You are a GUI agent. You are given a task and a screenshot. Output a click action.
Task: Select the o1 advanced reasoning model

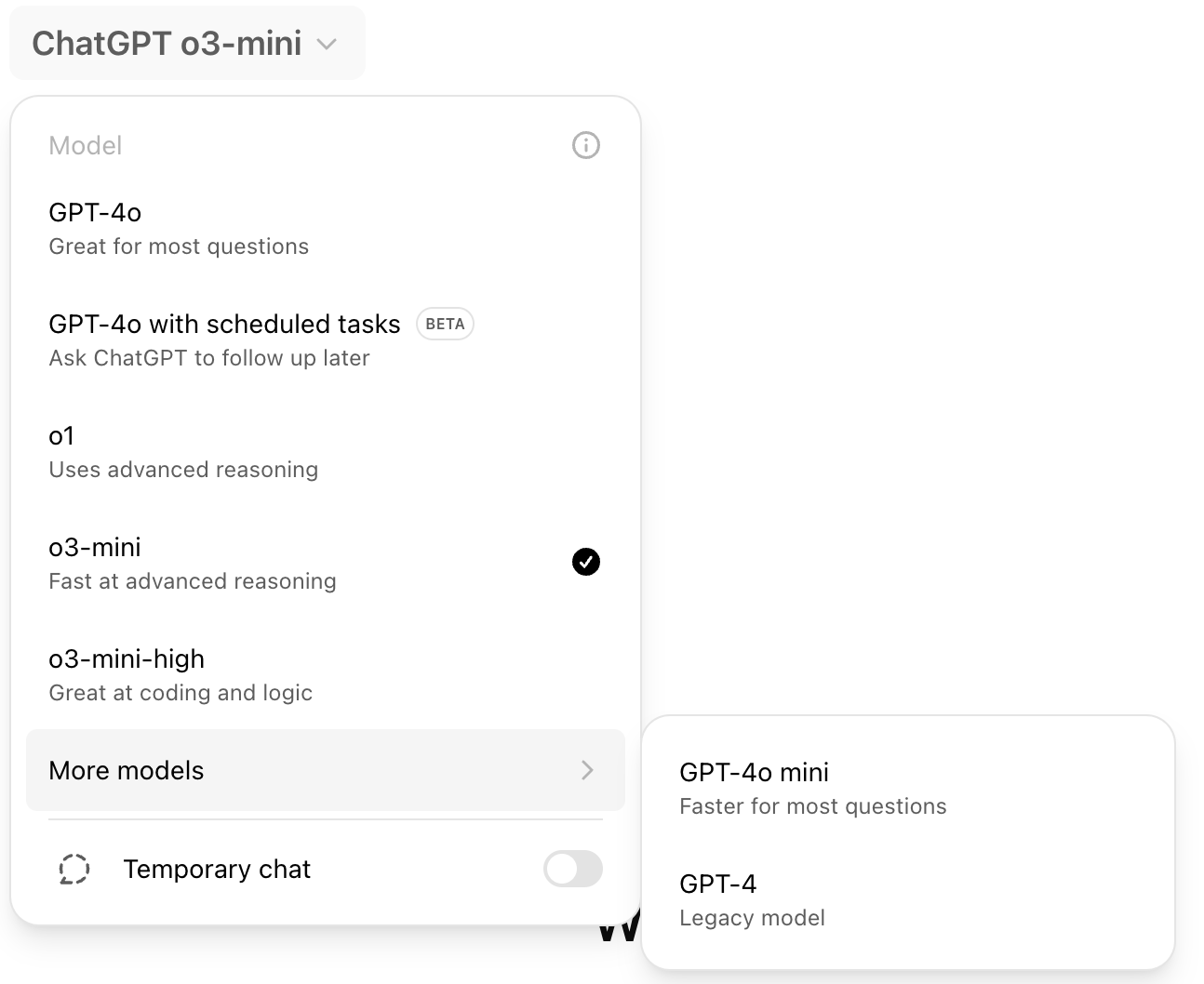[61, 436]
